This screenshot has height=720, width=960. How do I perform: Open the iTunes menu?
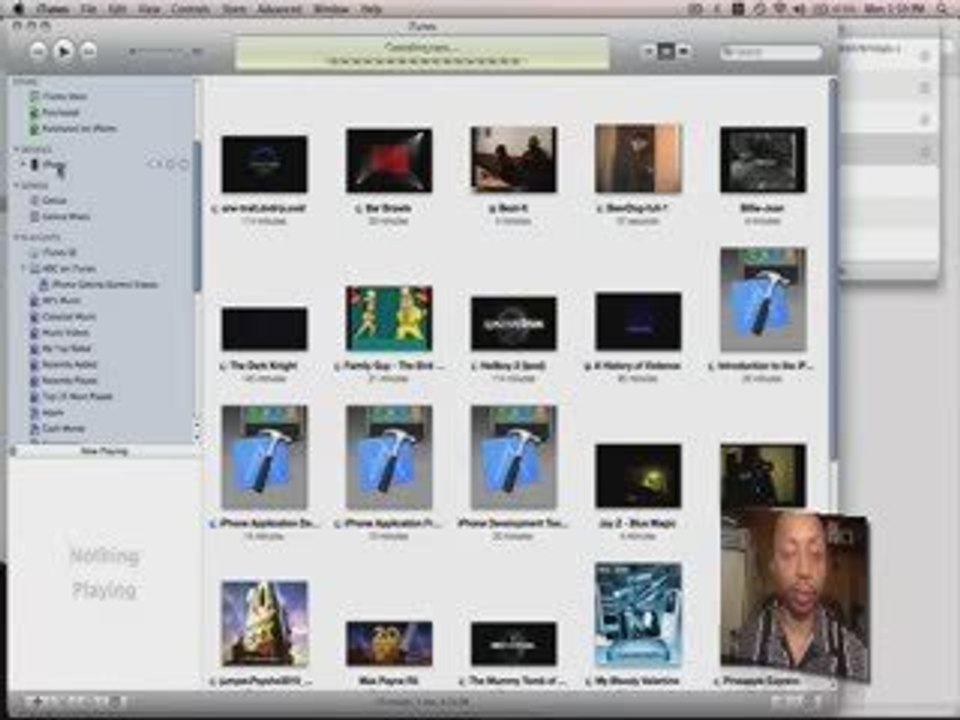52,9
